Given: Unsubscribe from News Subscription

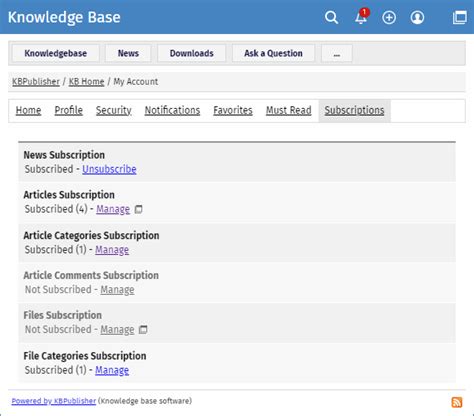Looking at the screenshot, I should coord(109,169).
